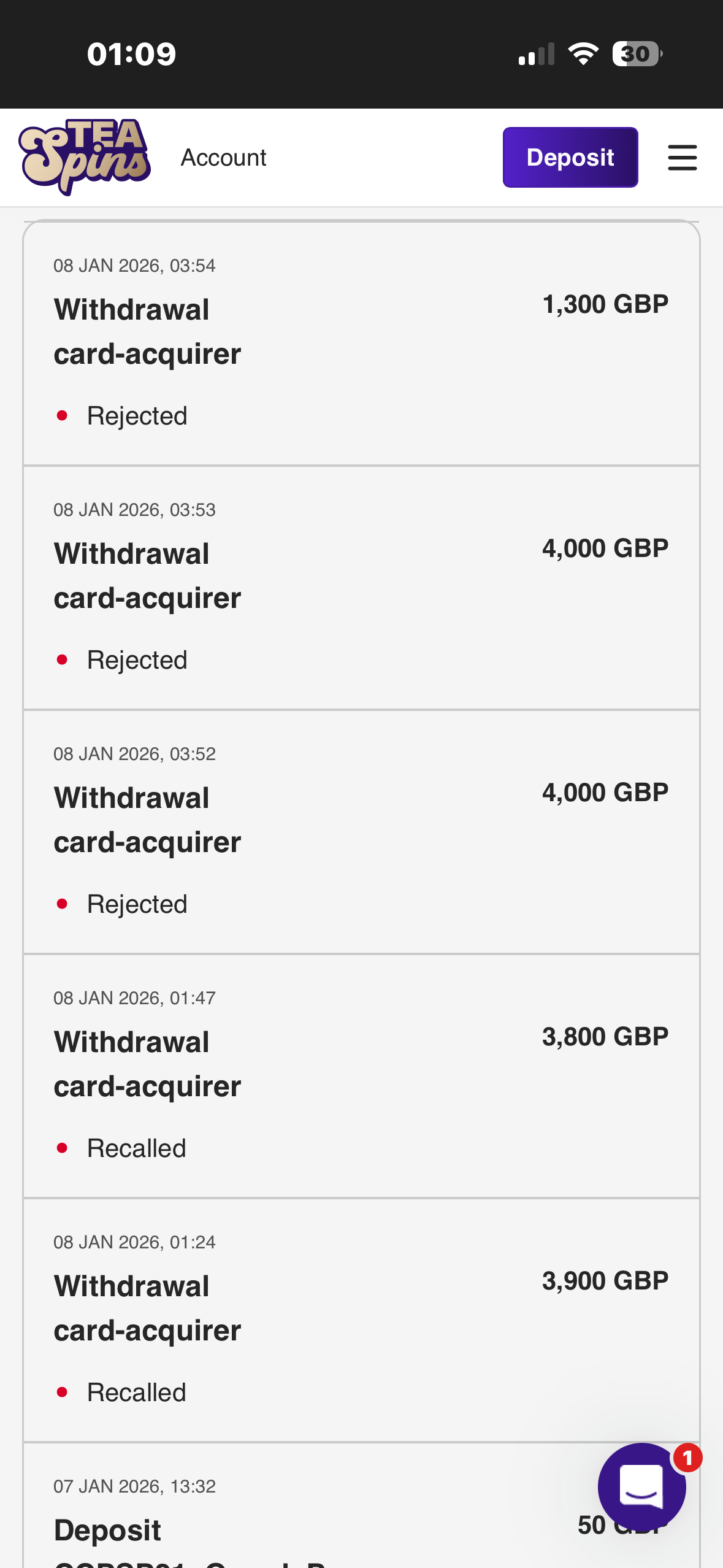Open the 3,800 GBP recalled withdrawal

tap(361, 1075)
